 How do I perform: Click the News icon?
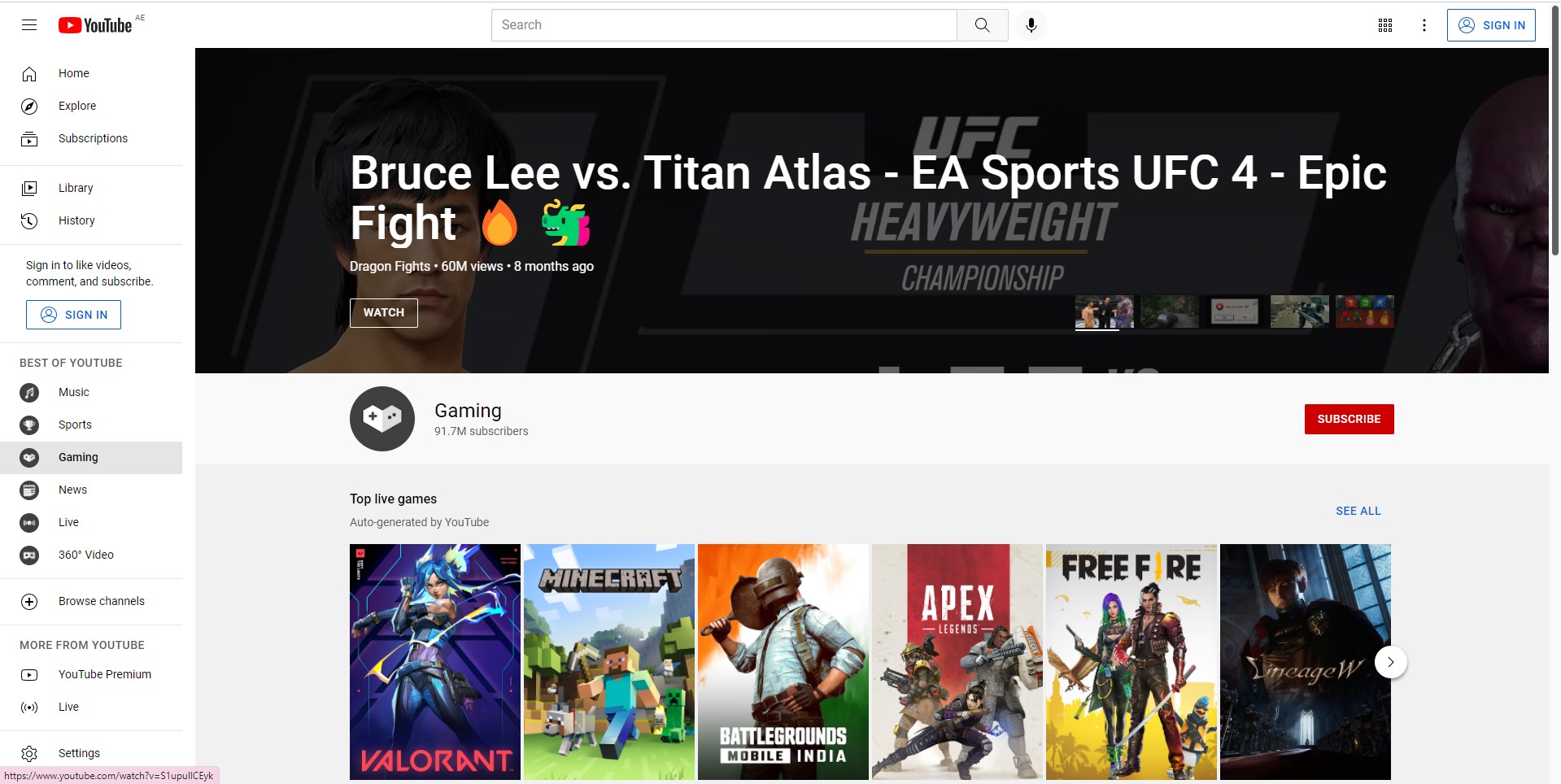(29, 490)
